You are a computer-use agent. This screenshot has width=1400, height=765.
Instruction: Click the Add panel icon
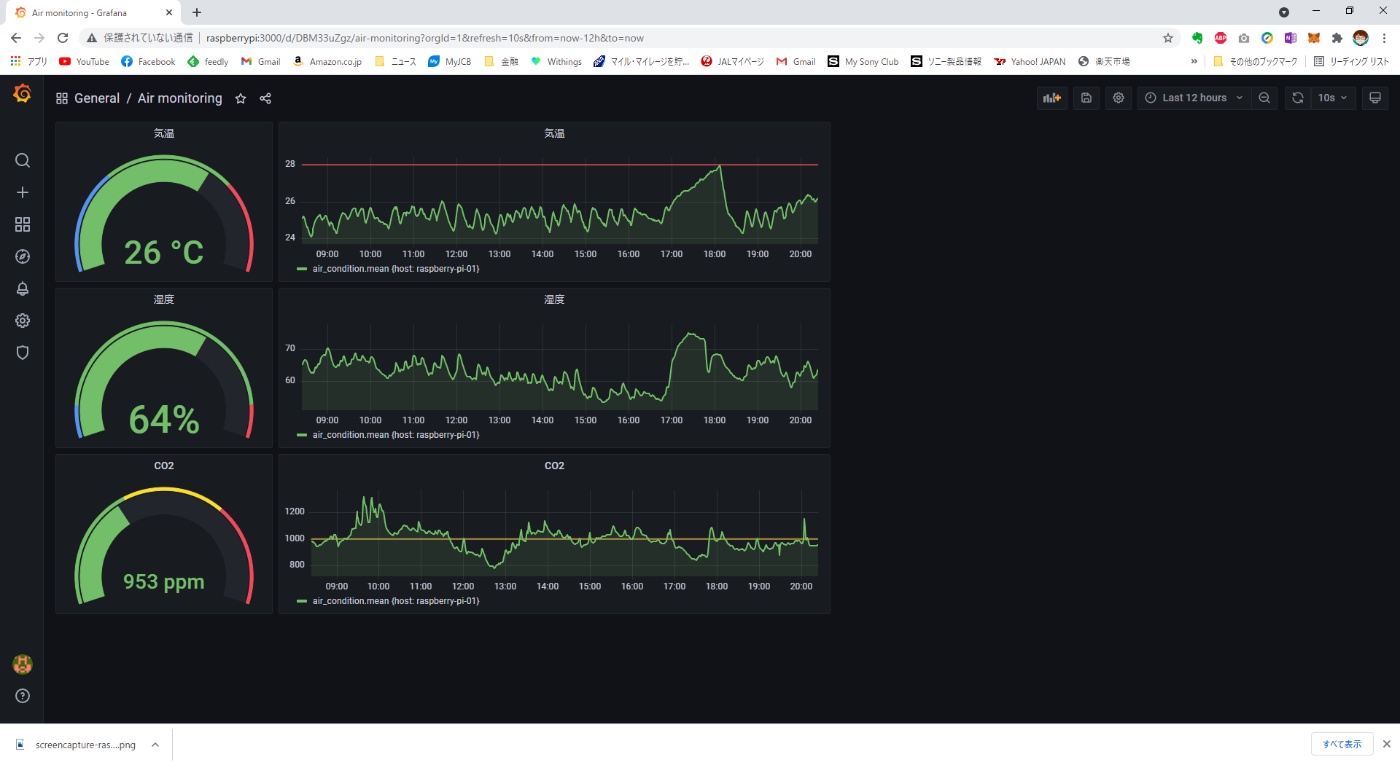pyautogui.click(x=1052, y=98)
